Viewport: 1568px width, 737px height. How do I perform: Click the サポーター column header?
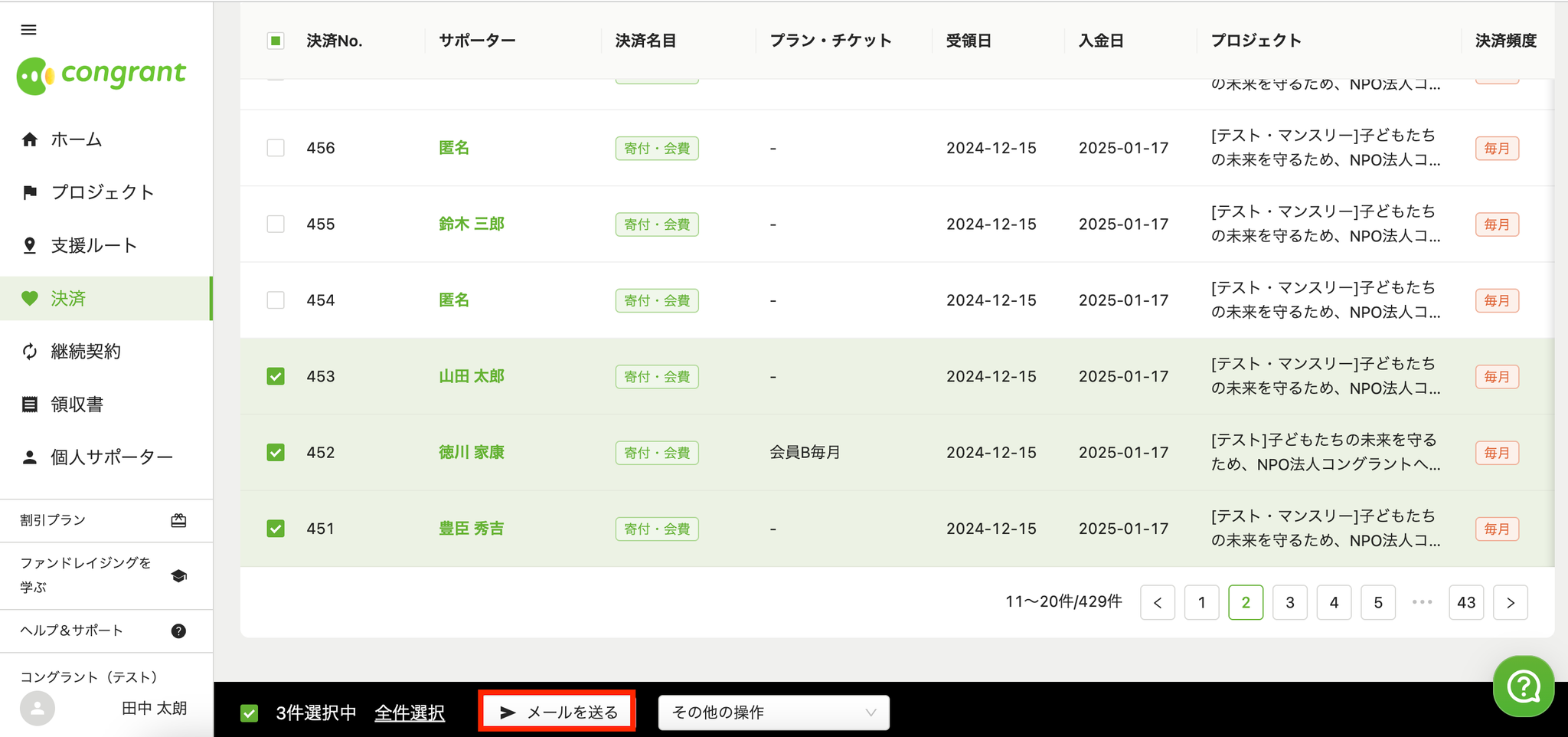[477, 41]
